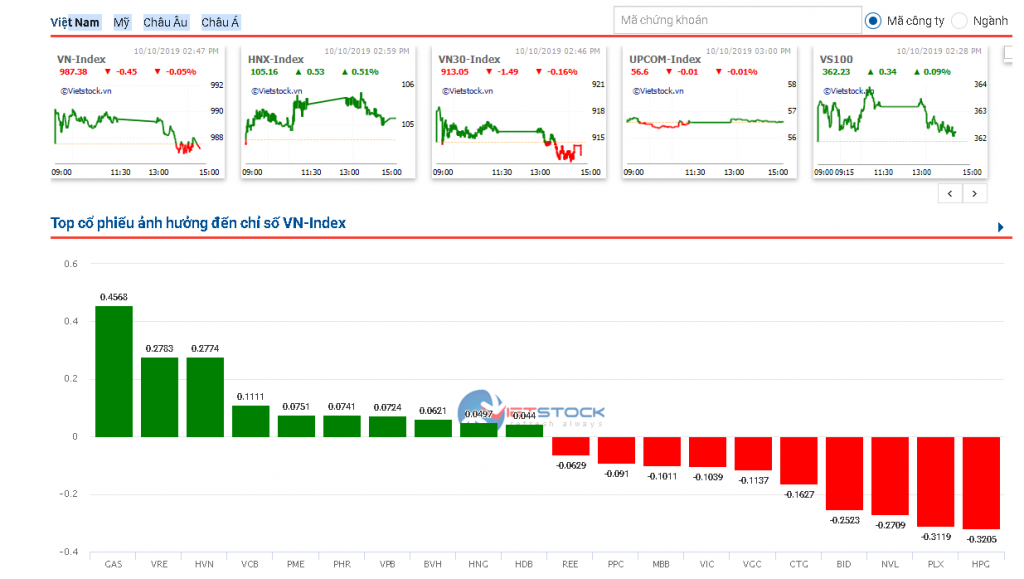Switch to the Việt Nam tab
1024x579 pixels.
(75, 22)
